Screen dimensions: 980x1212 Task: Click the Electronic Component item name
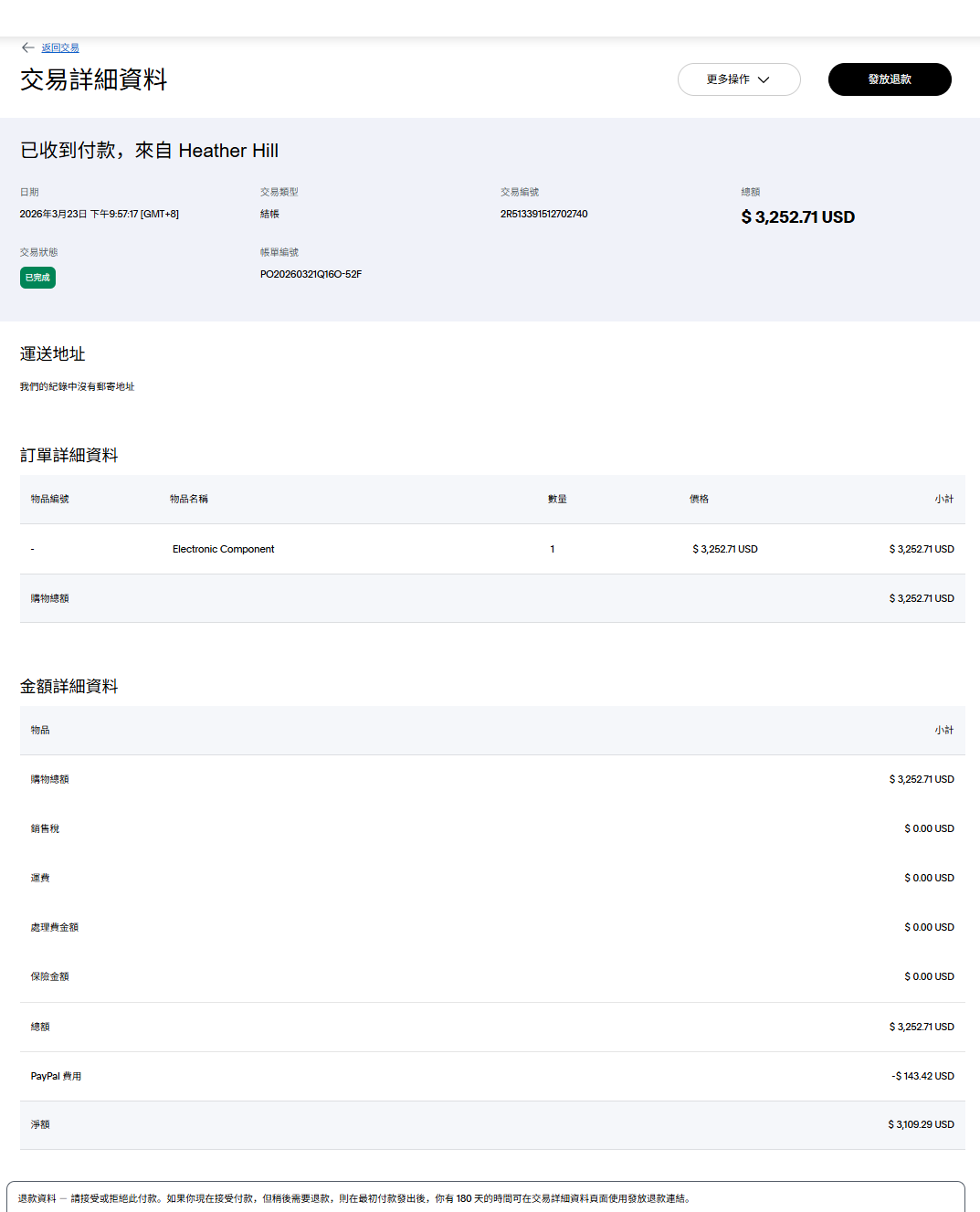point(223,549)
